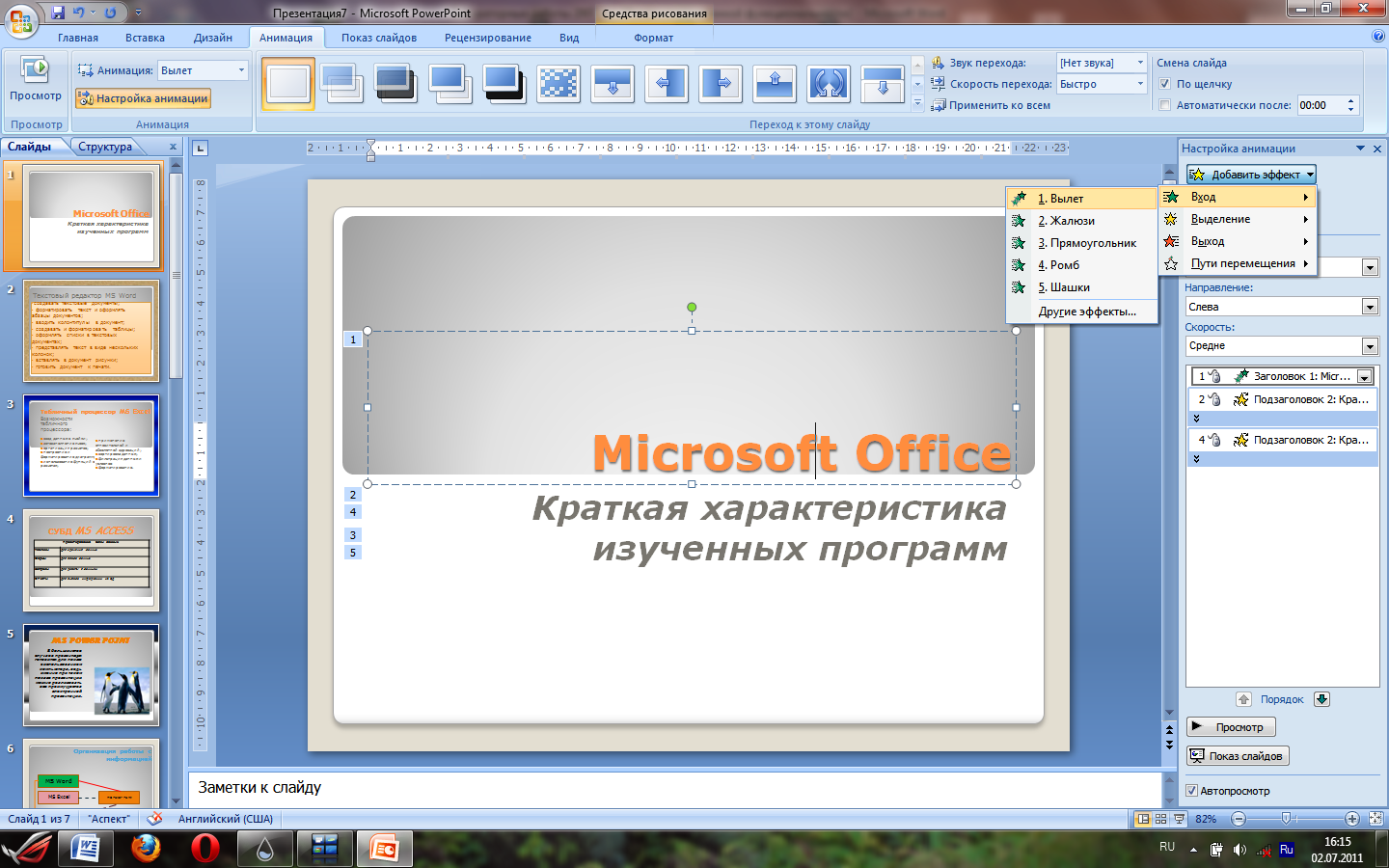Switch to the Структура tab

[x=106, y=147]
